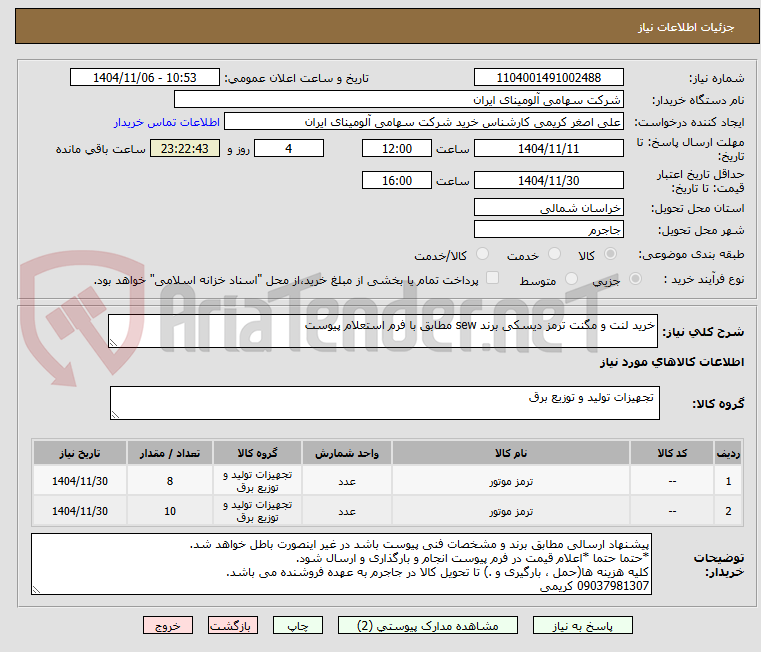This screenshot has height=652, width=761.
Task: Click the شماره نیاز field 1104001491002488
Action: 548,77
